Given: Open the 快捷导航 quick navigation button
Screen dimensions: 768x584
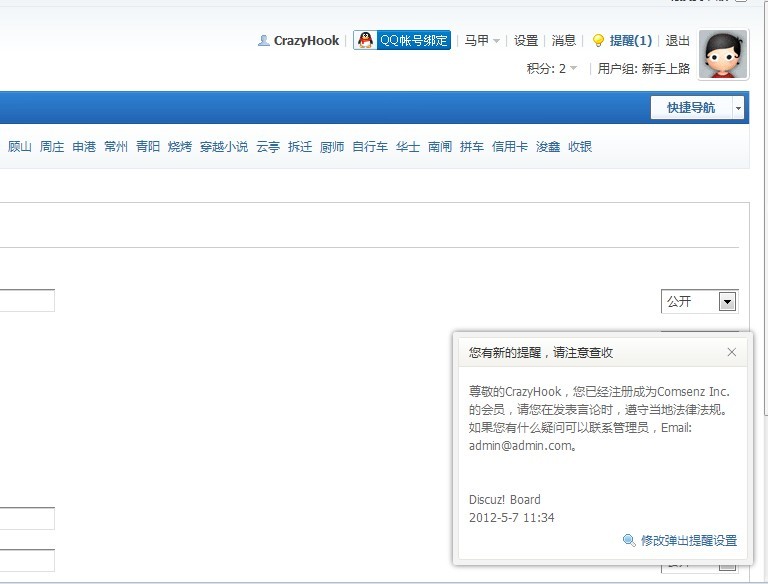Looking at the screenshot, I should 691,108.
